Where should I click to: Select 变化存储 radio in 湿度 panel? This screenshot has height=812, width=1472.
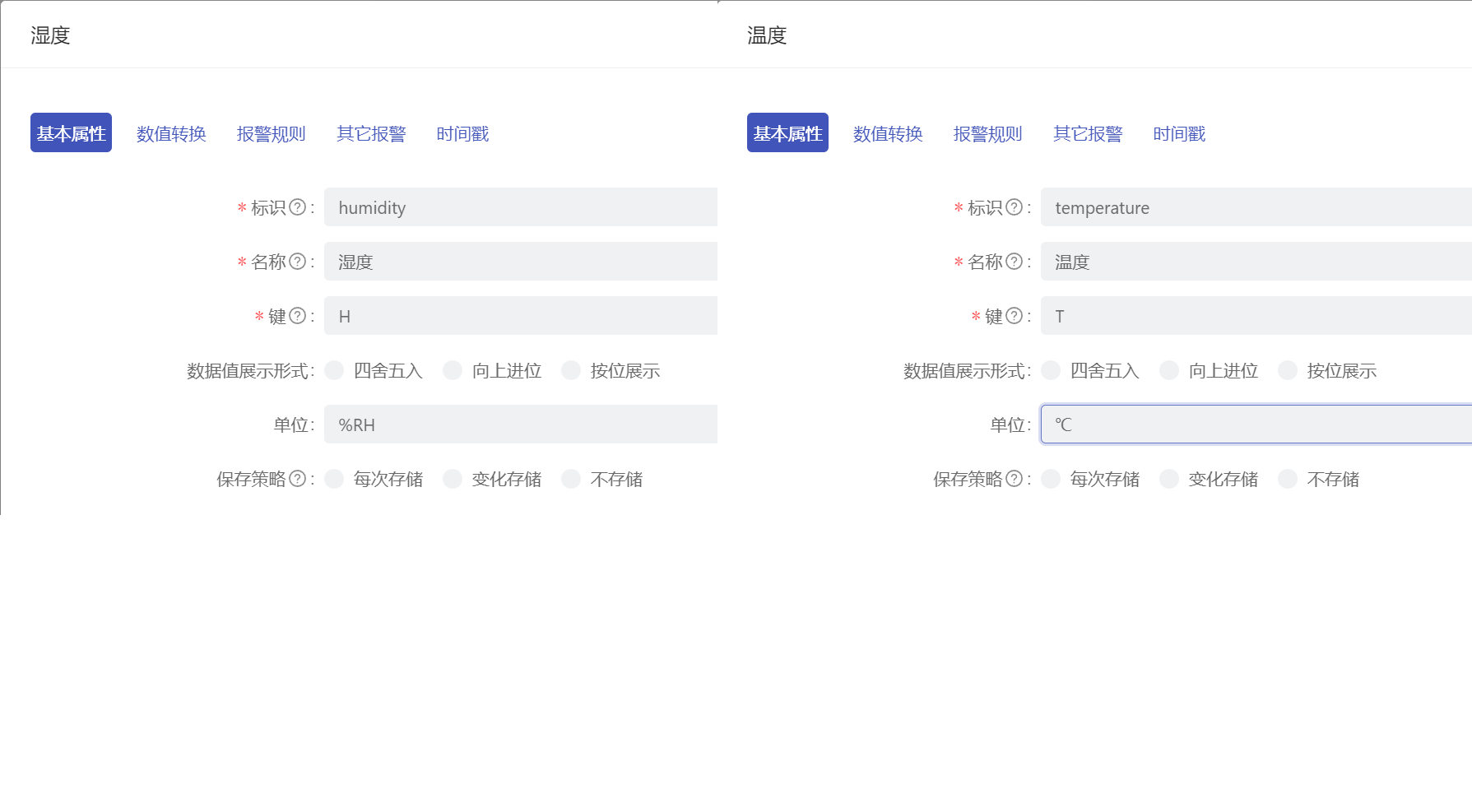point(453,479)
